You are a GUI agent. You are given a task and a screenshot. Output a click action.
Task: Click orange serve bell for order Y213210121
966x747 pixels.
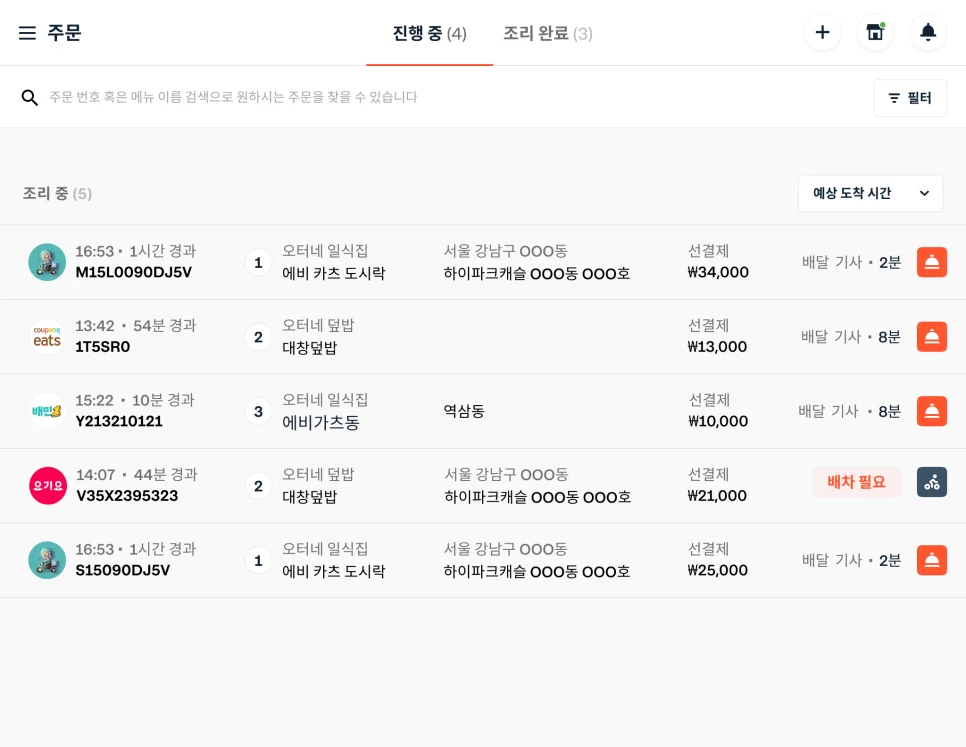click(x=931, y=411)
